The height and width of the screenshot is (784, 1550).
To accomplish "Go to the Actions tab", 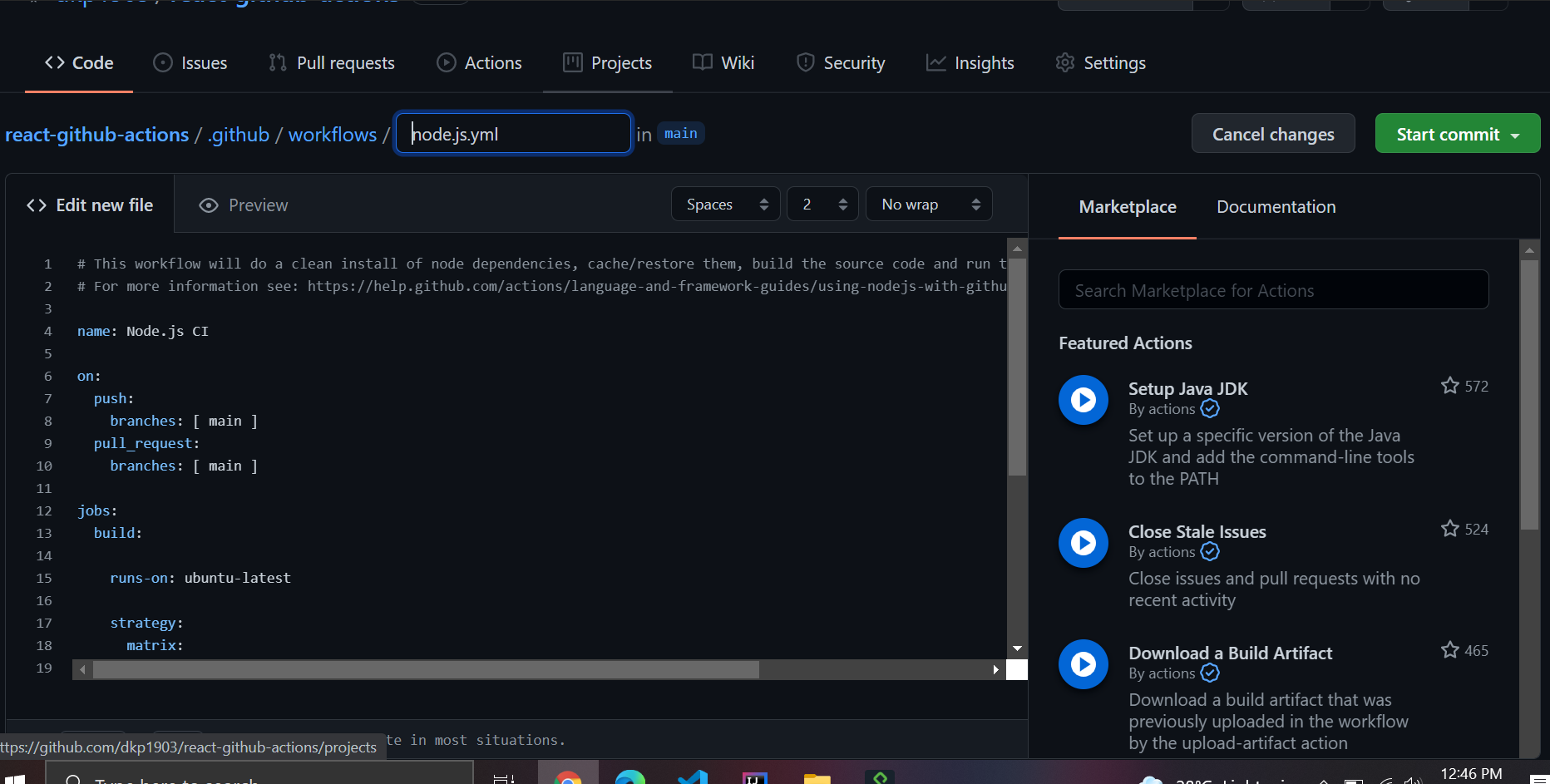I will tap(480, 63).
